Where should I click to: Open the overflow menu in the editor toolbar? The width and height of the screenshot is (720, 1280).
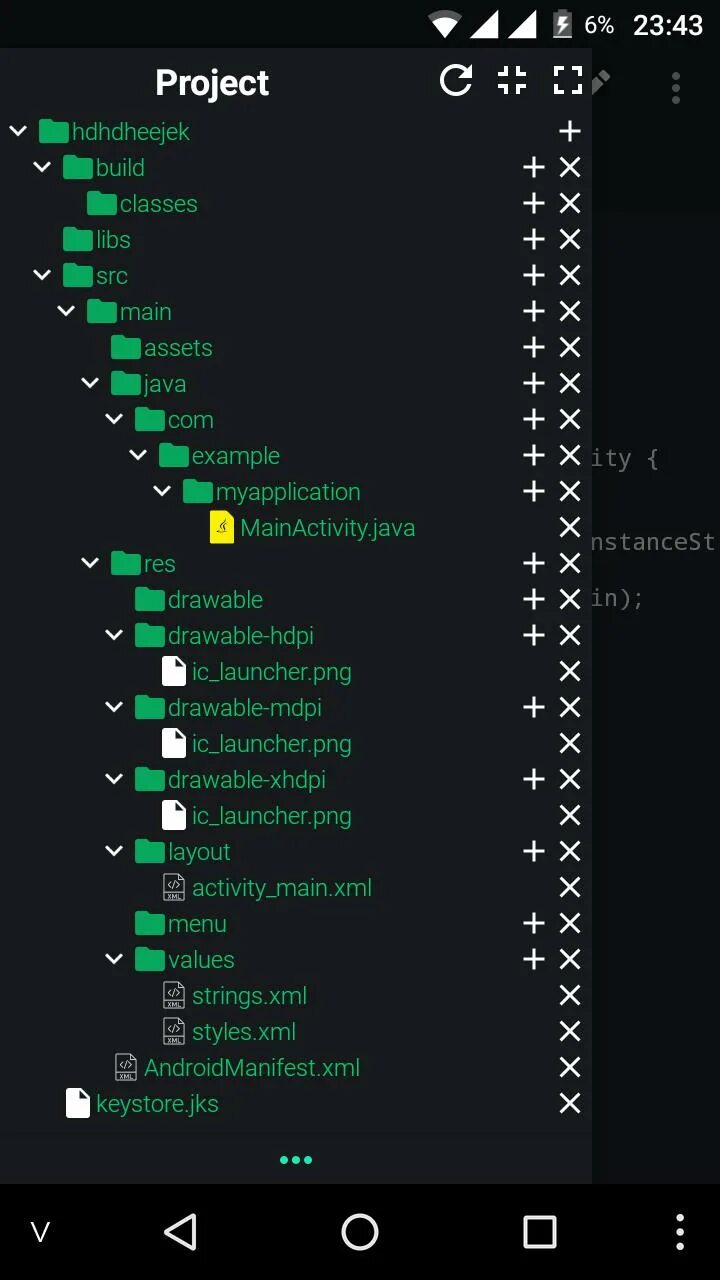pyautogui.click(x=676, y=87)
